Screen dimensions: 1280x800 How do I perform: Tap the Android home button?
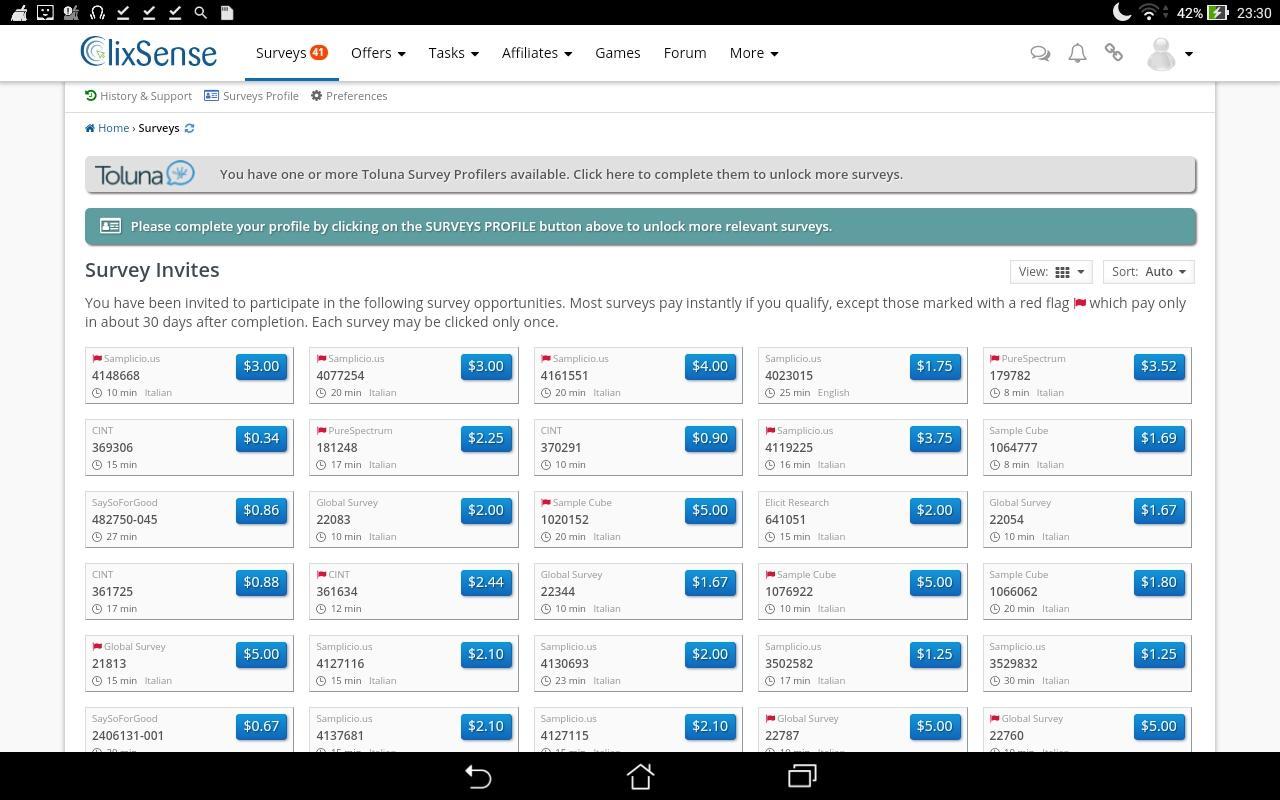pyautogui.click(x=640, y=776)
